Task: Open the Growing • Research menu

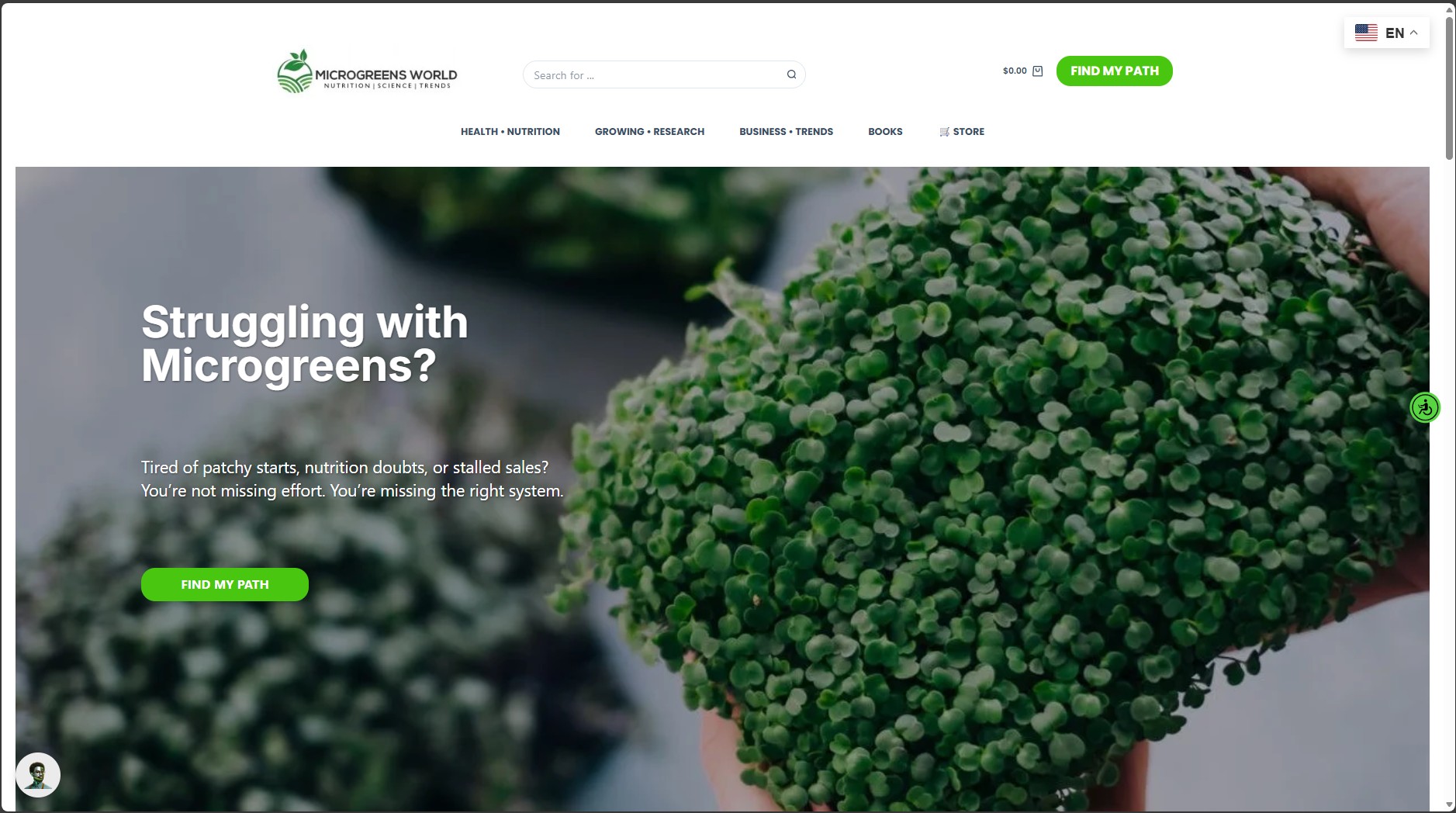Action: pos(649,132)
